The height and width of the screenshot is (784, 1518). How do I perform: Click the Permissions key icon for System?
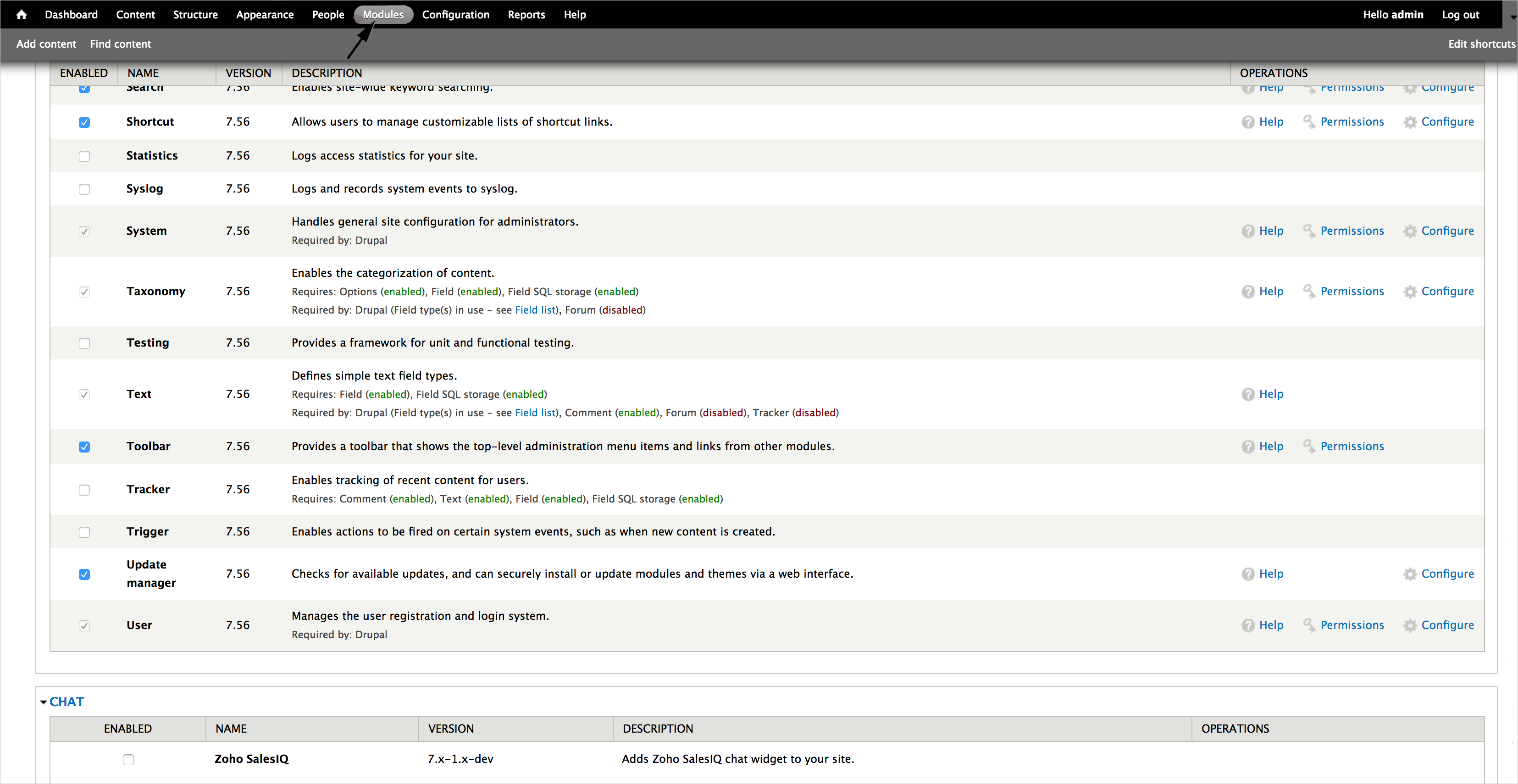(x=1309, y=231)
